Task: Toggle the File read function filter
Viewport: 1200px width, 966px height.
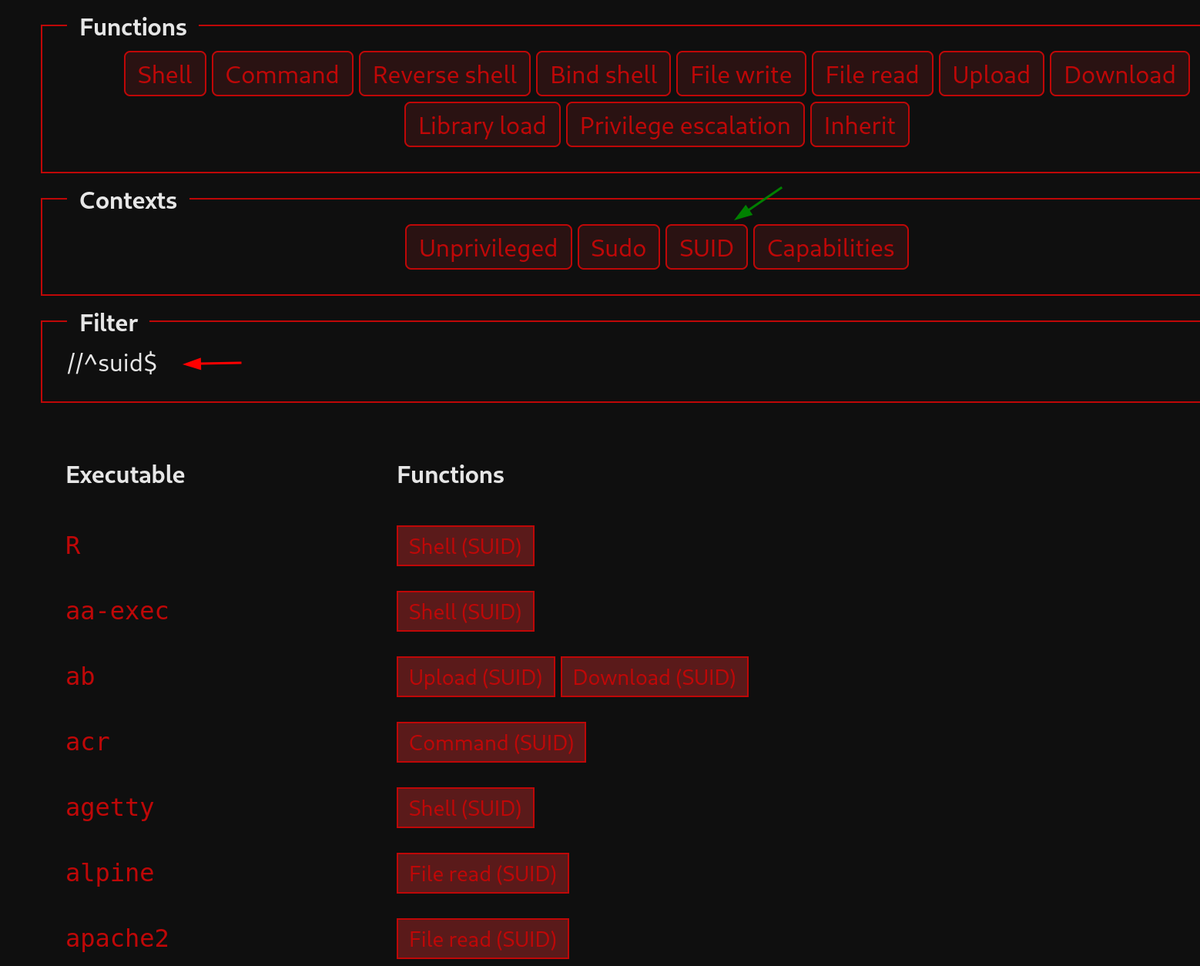Action: tap(872, 74)
